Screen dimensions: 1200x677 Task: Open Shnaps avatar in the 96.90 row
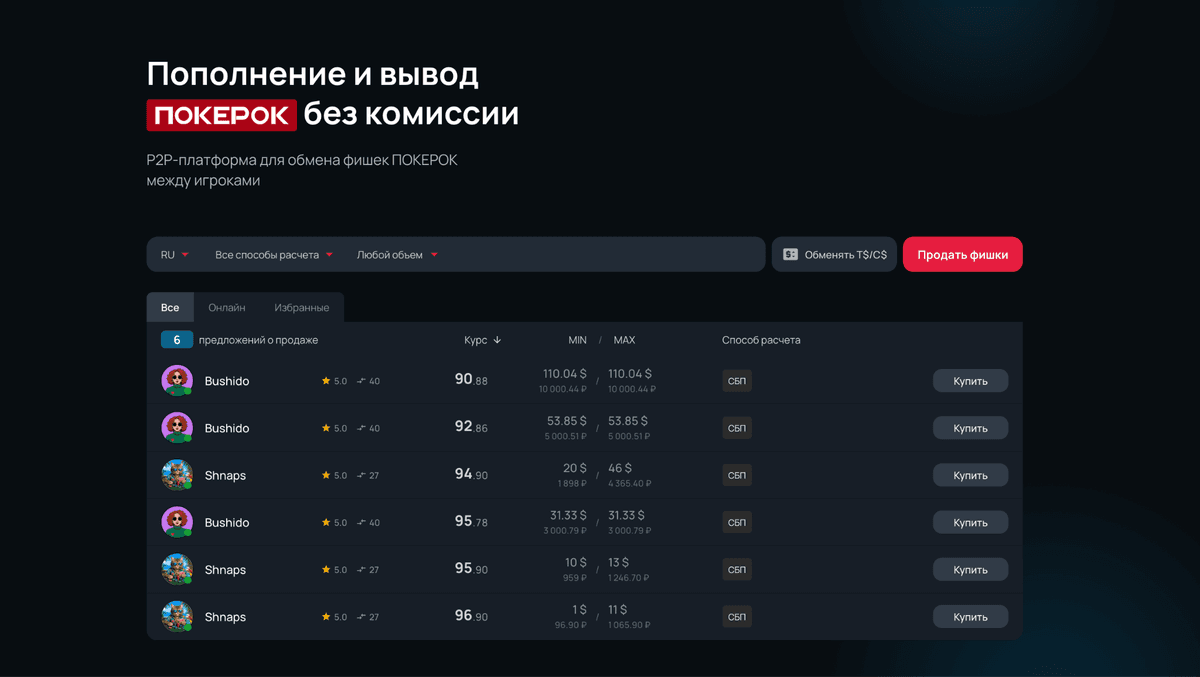(177, 617)
